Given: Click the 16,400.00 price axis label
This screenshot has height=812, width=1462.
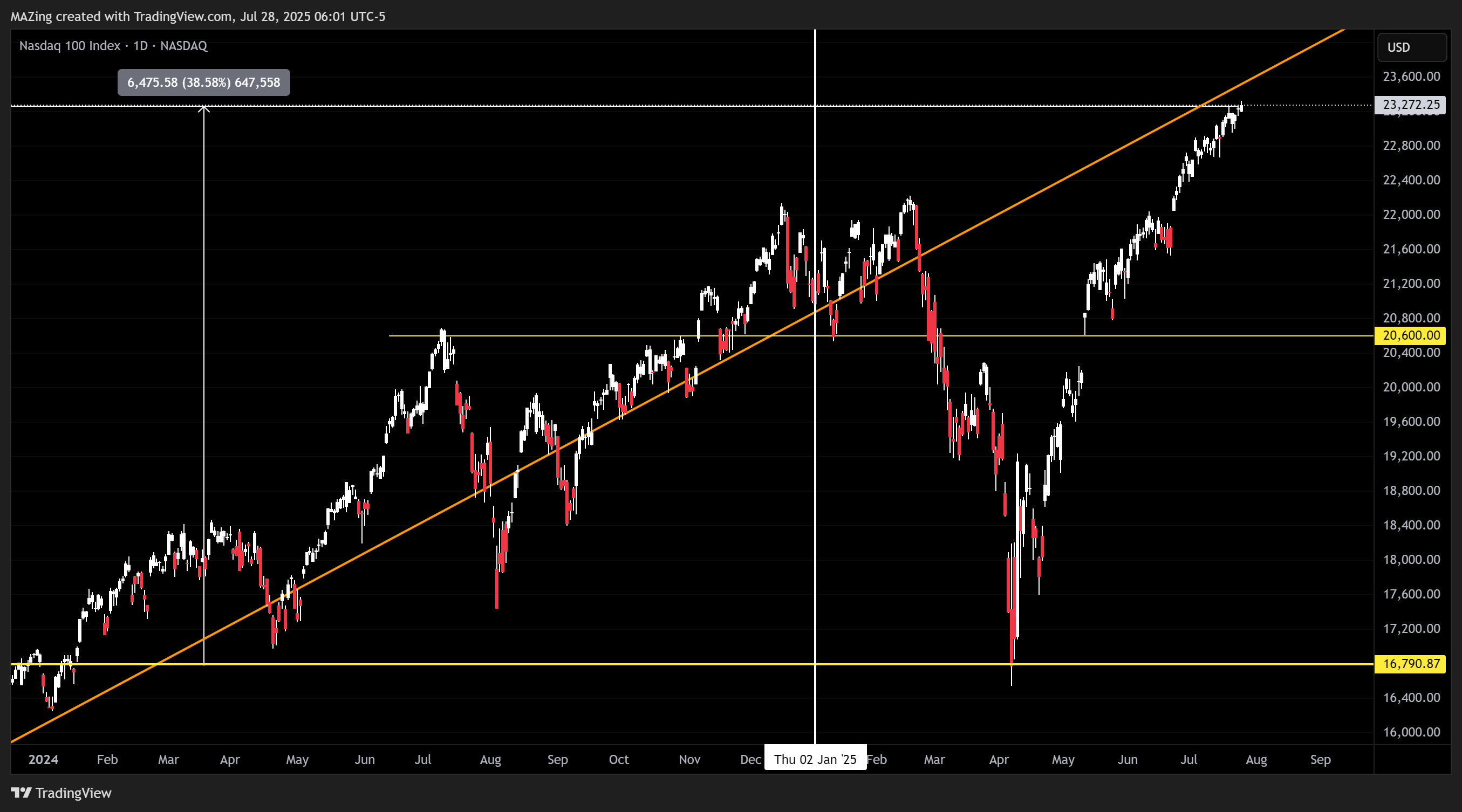Looking at the screenshot, I should tap(1411, 698).
